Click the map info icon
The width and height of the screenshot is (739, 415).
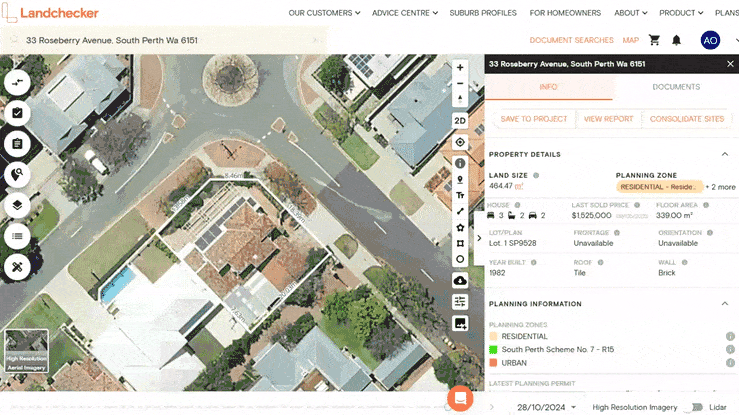coord(460,163)
